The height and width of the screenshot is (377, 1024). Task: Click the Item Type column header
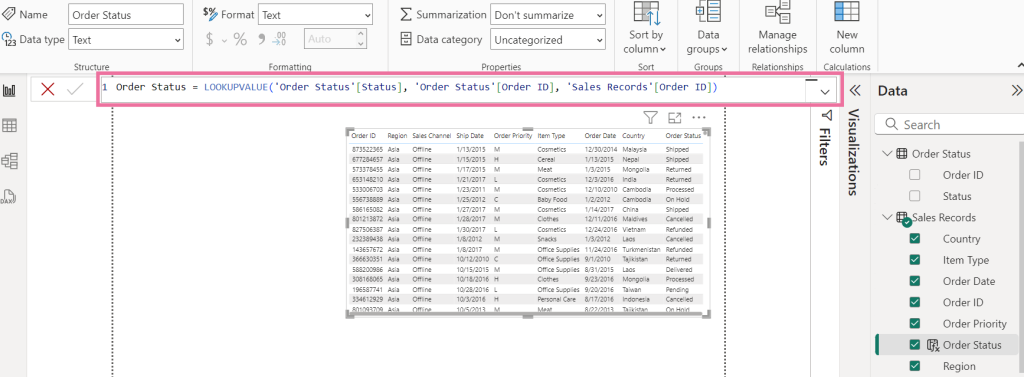coord(551,136)
